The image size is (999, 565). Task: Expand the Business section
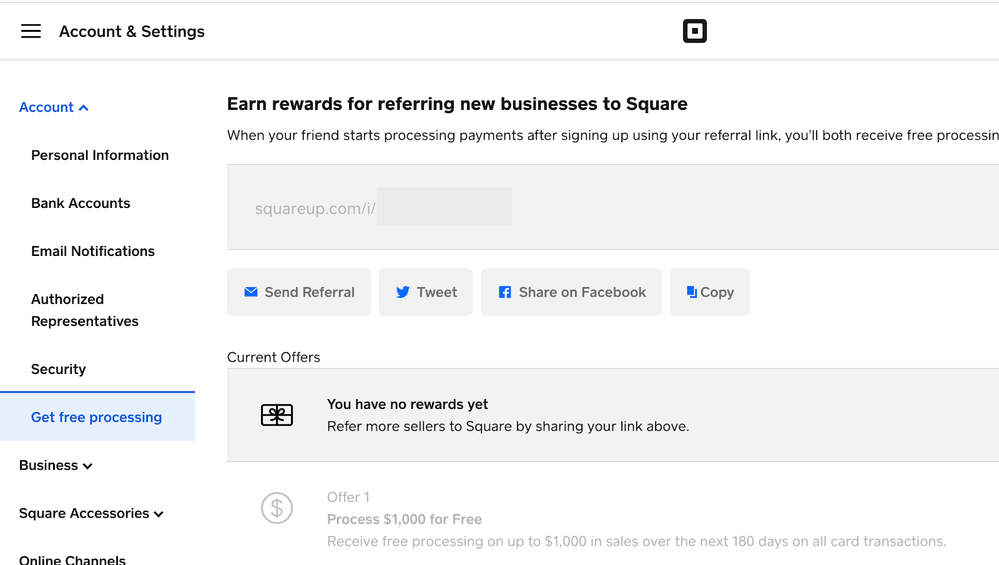[56, 465]
